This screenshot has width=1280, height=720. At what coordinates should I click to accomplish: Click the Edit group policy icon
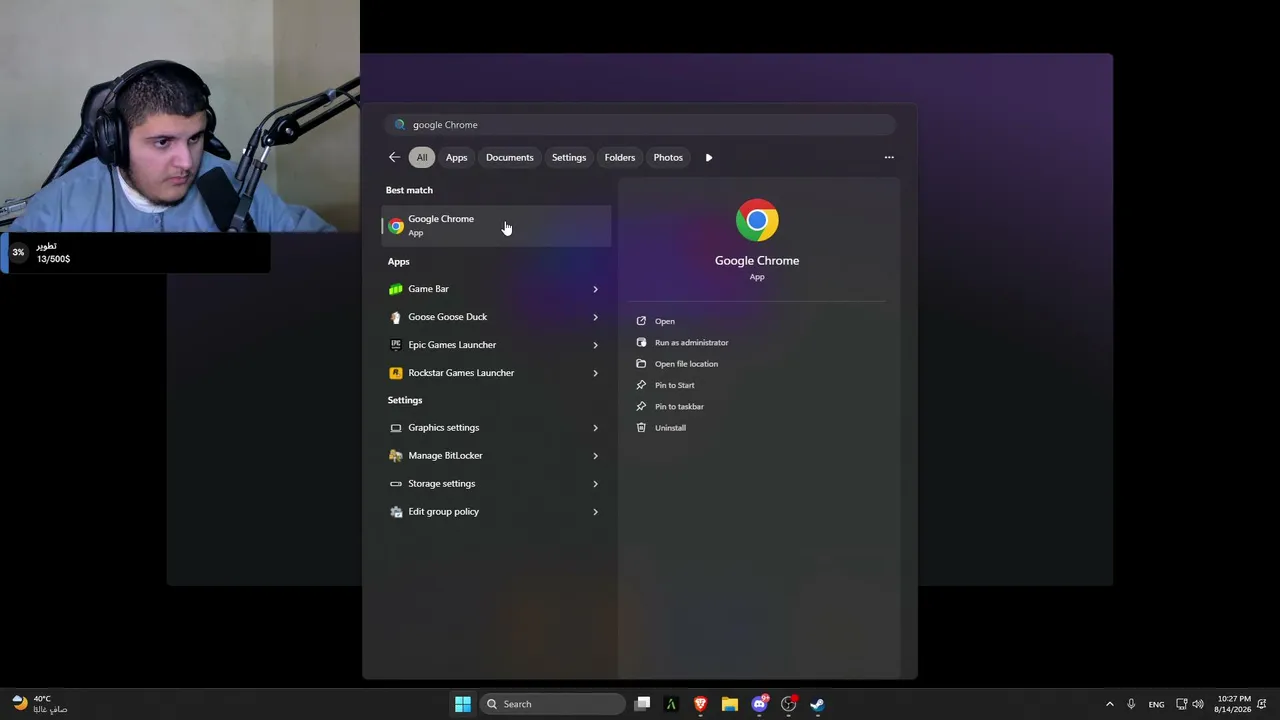click(x=396, y=512)
